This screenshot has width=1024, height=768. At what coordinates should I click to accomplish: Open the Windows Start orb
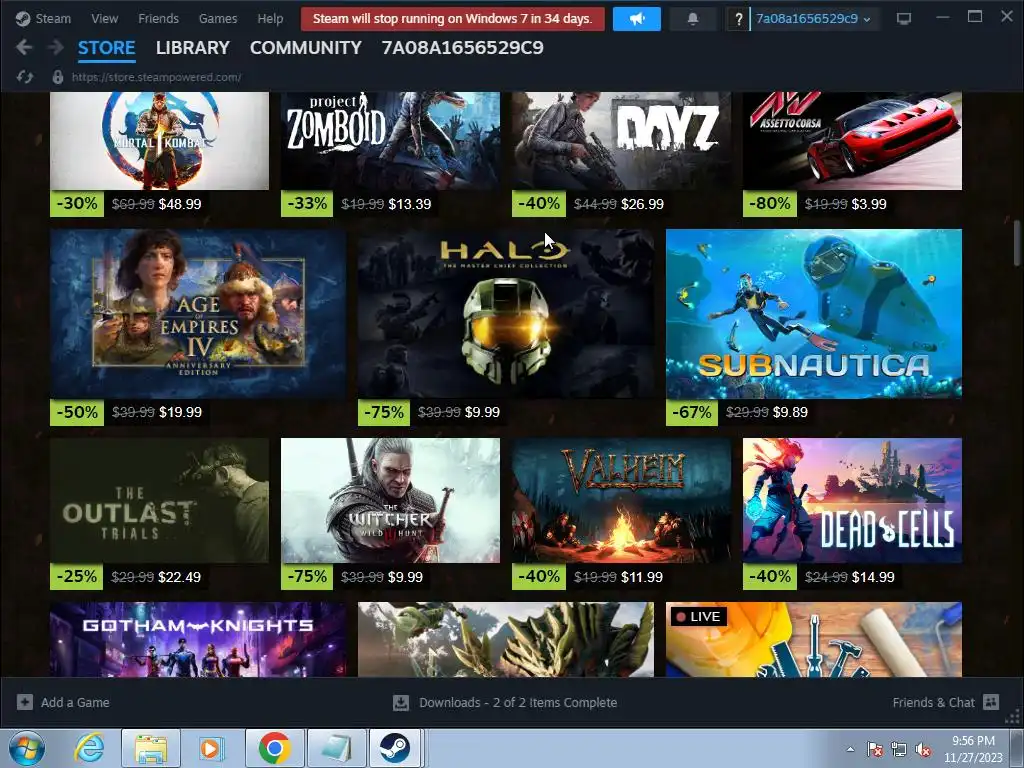click(x=27, y=748)
